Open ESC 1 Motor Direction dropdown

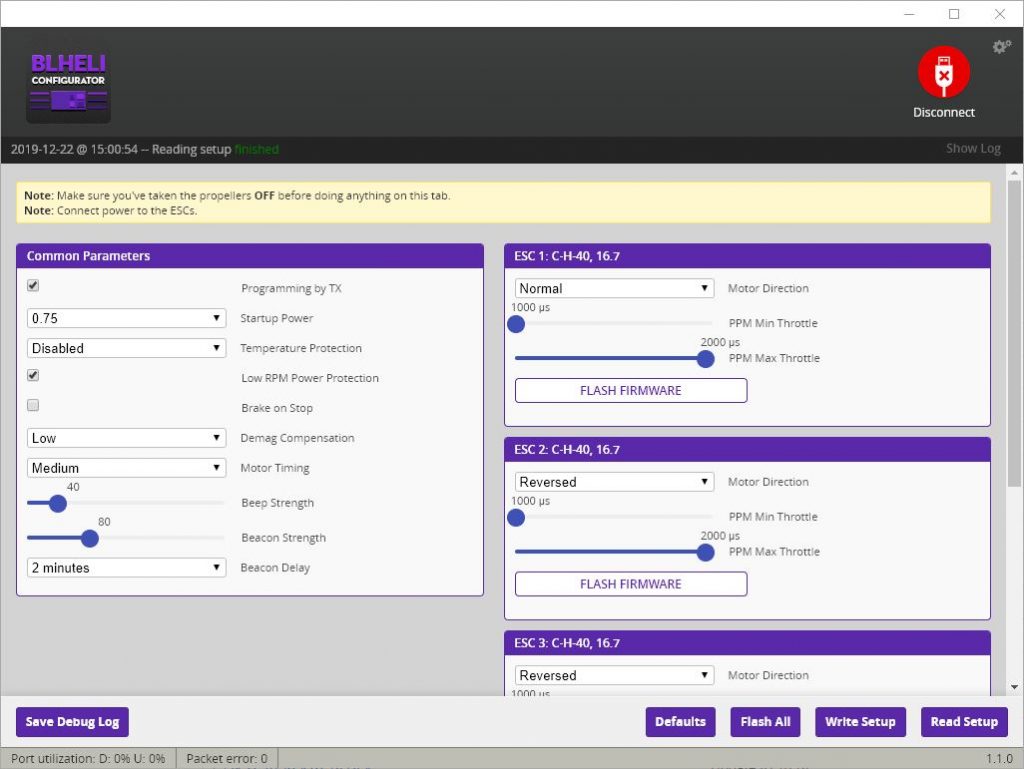pos(614,288)
